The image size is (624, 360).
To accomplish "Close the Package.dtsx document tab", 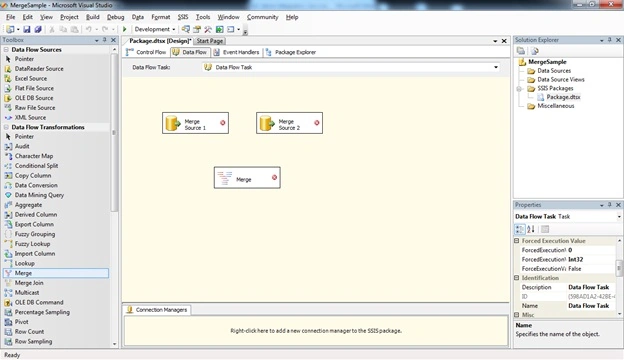I will [x=504, y=41].
